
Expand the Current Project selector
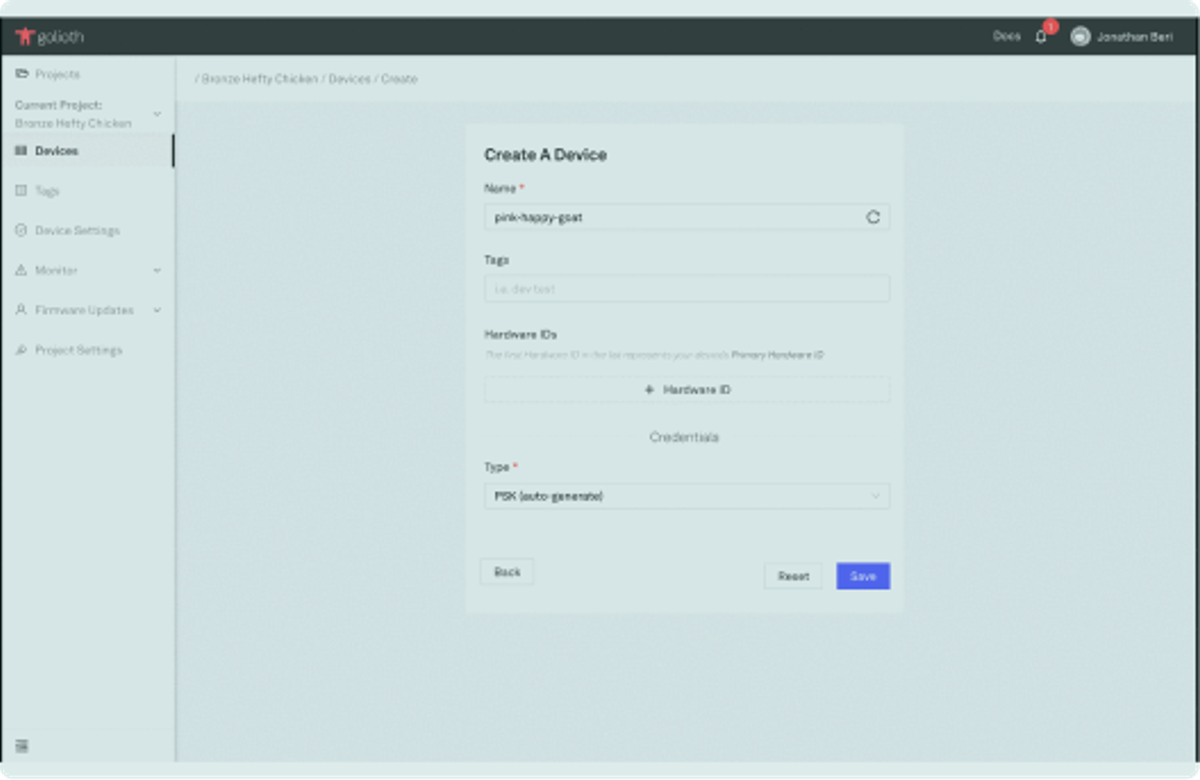pyautogui.click(x=156, y=113)
